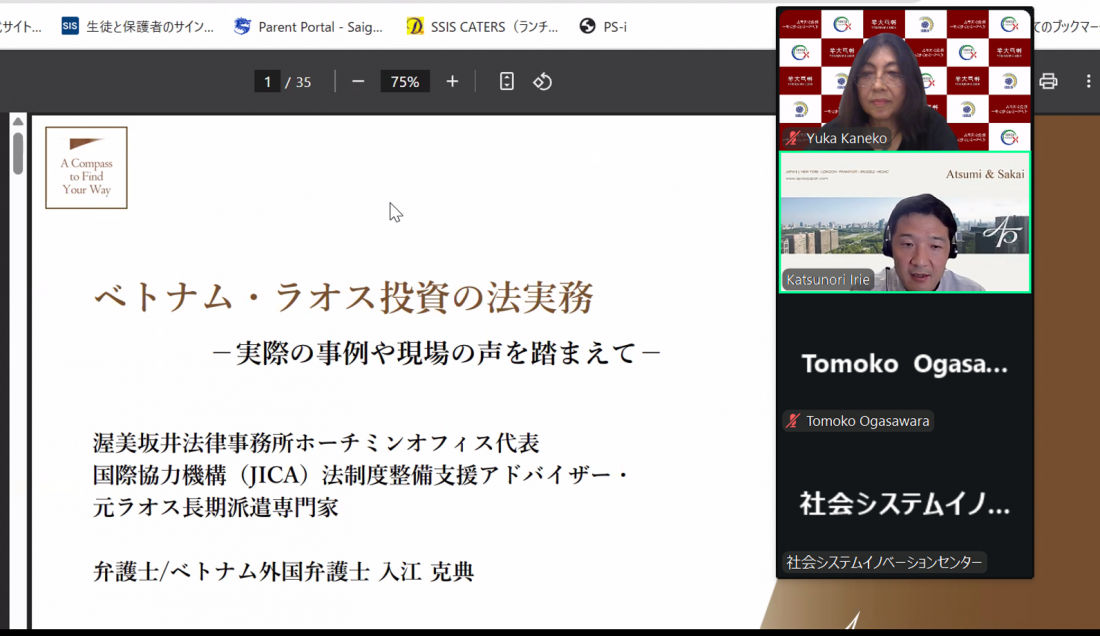This screenshot has width=1100, height=636.
Task: Select Tomoko Ogasawara's participant tile
Action: click(x=904, y=365)
